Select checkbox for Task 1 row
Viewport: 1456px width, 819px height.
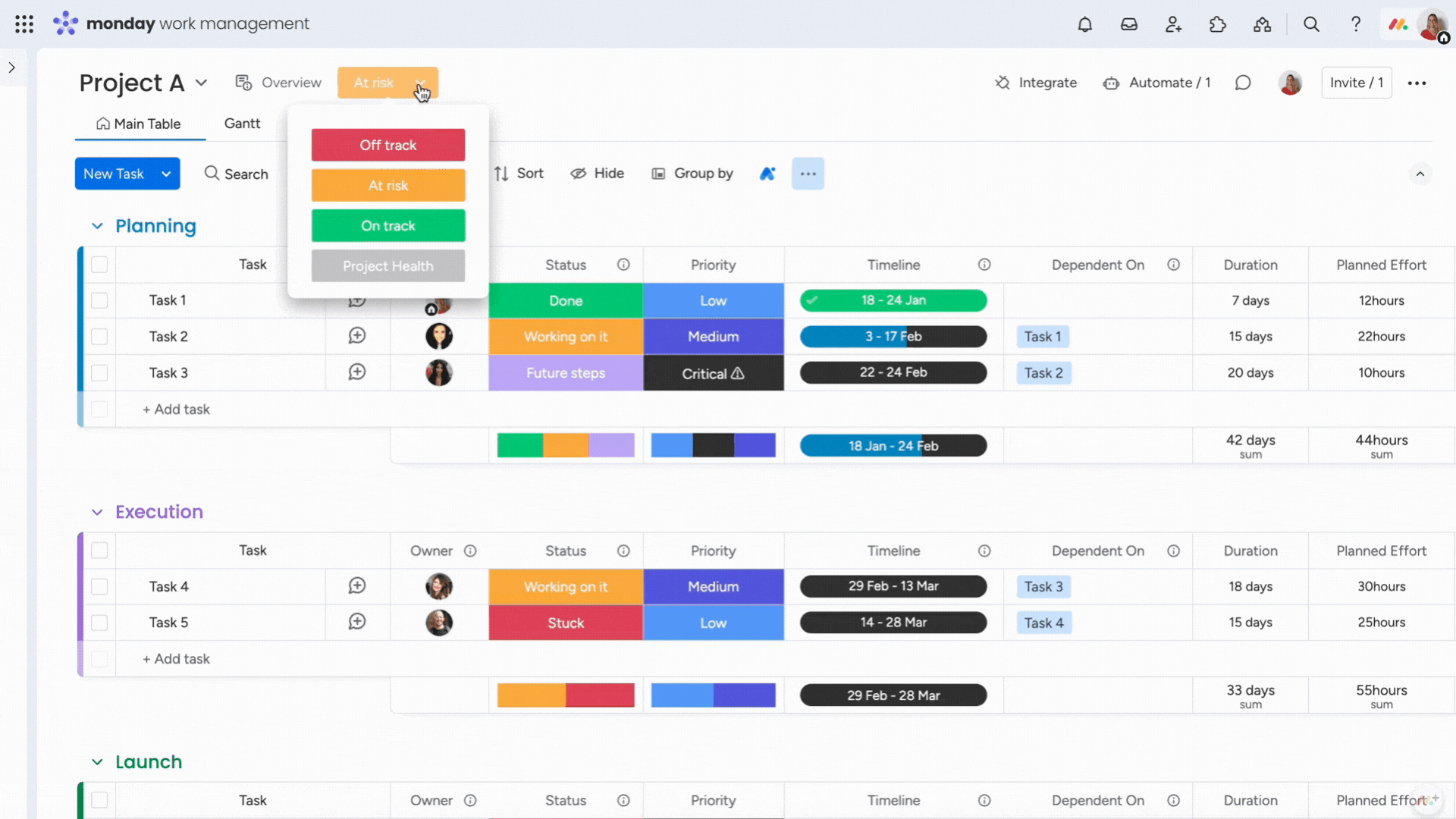(x=99, y=300)
